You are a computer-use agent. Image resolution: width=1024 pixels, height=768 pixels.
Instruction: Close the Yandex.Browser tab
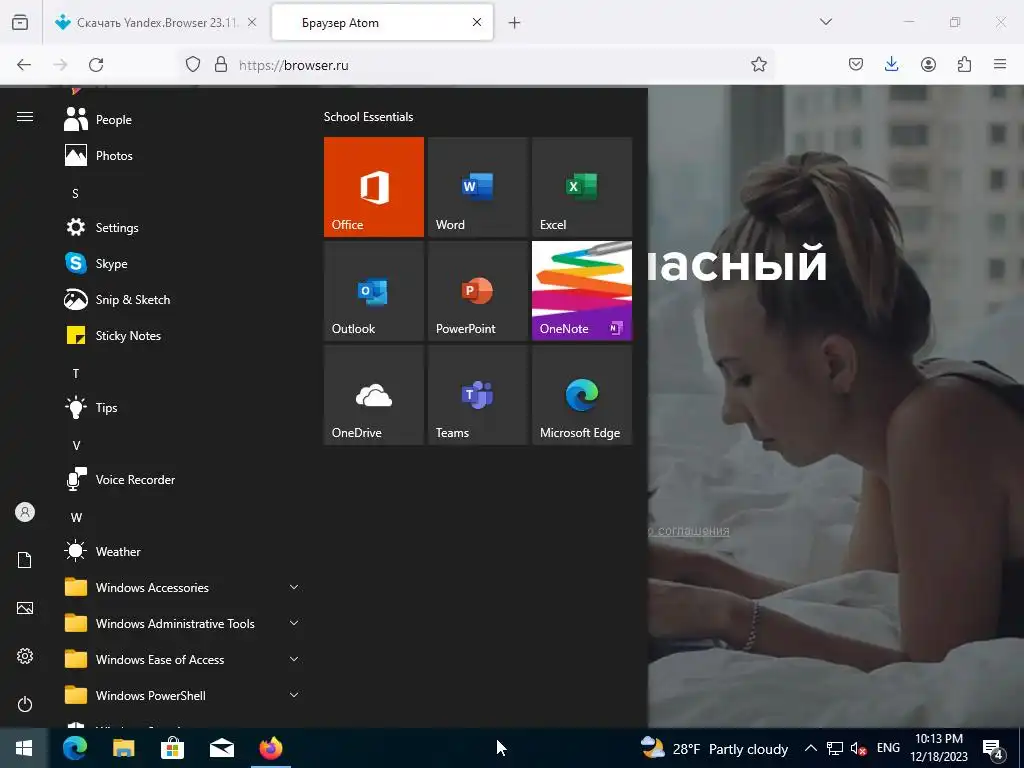tap(252, 22)
